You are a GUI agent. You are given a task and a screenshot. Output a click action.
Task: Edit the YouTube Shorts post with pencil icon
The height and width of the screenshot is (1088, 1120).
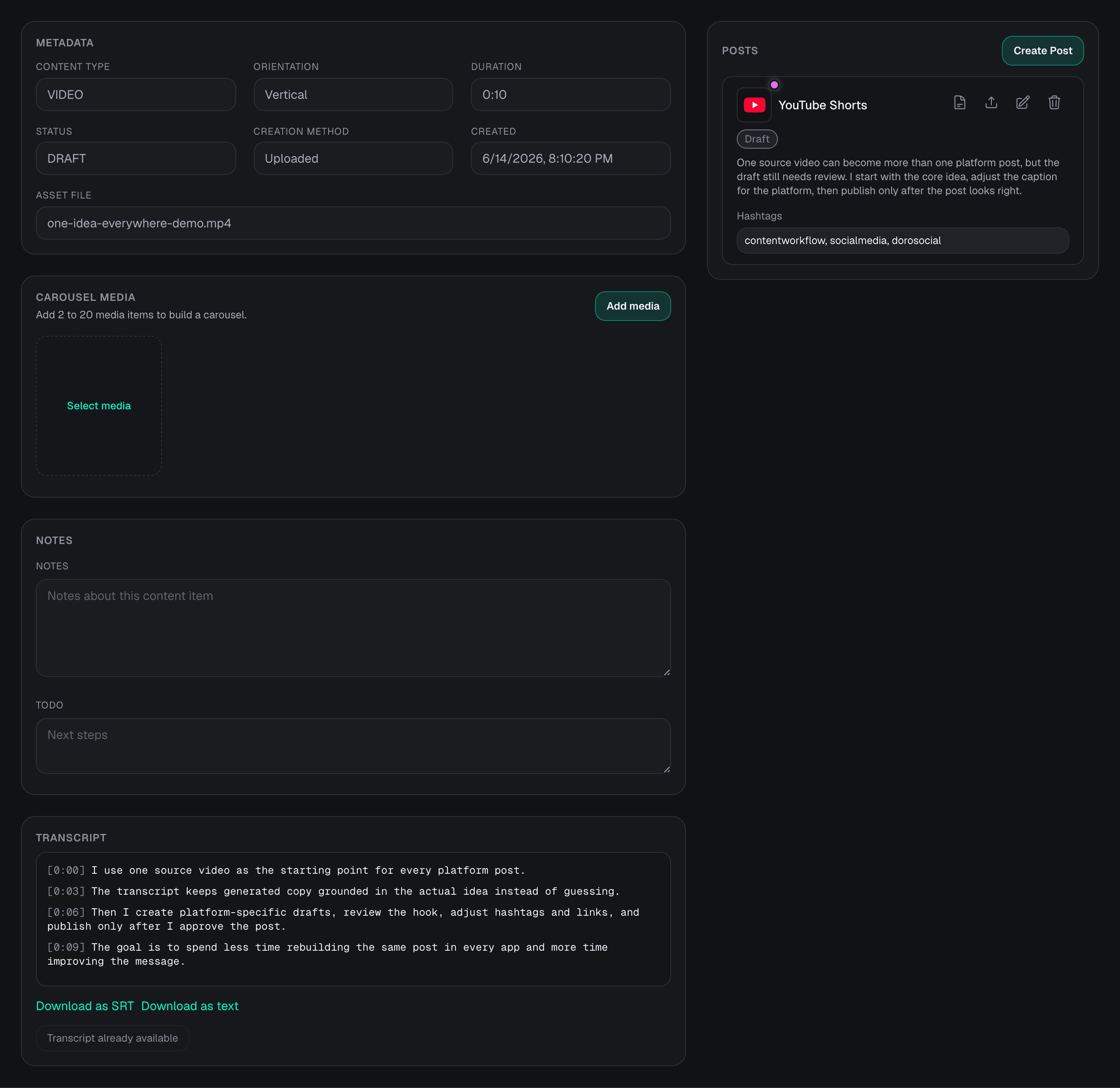coord(1022,103)
